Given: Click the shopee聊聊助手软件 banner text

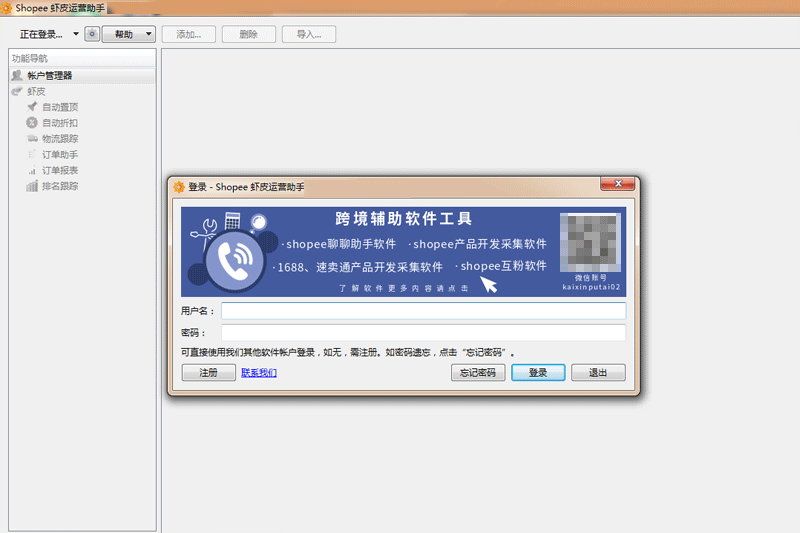Looking at the screenshot, I should coord(341,244).
